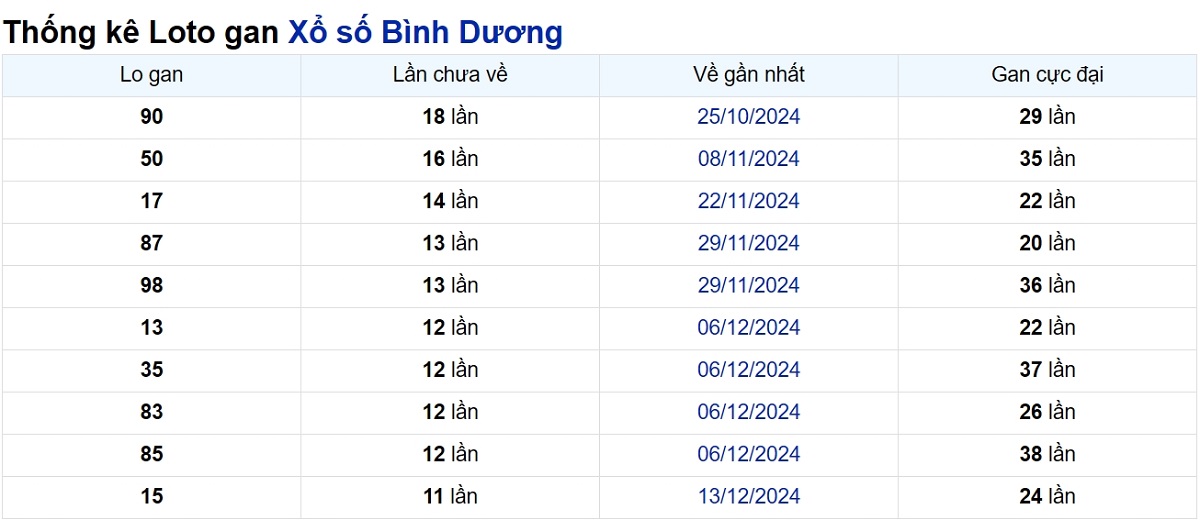1200x520 pixels.
Task: Select the Về gần nhất column header
Action: tap(749, 75)
